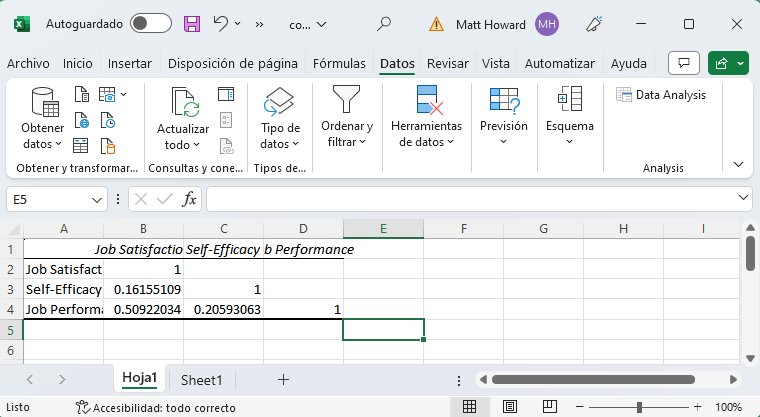
Task: Open the search magnifier in title bar
Action: click(x=384, y=23)
